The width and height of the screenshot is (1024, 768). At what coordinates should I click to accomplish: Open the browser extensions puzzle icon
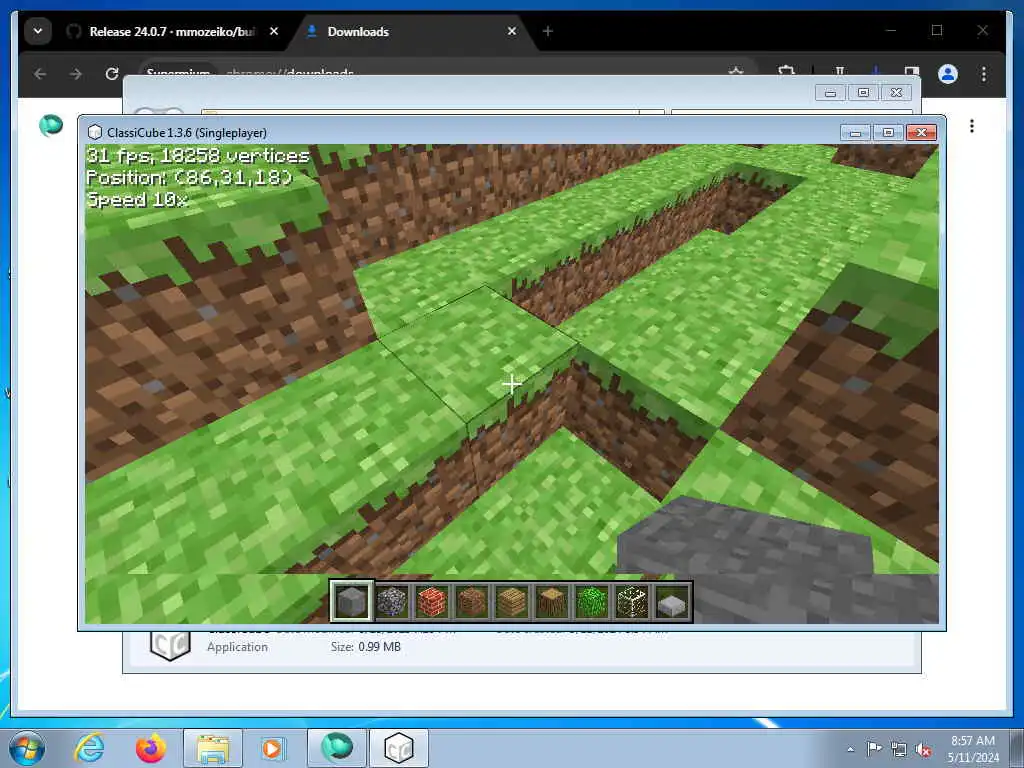tap(787, 71)
